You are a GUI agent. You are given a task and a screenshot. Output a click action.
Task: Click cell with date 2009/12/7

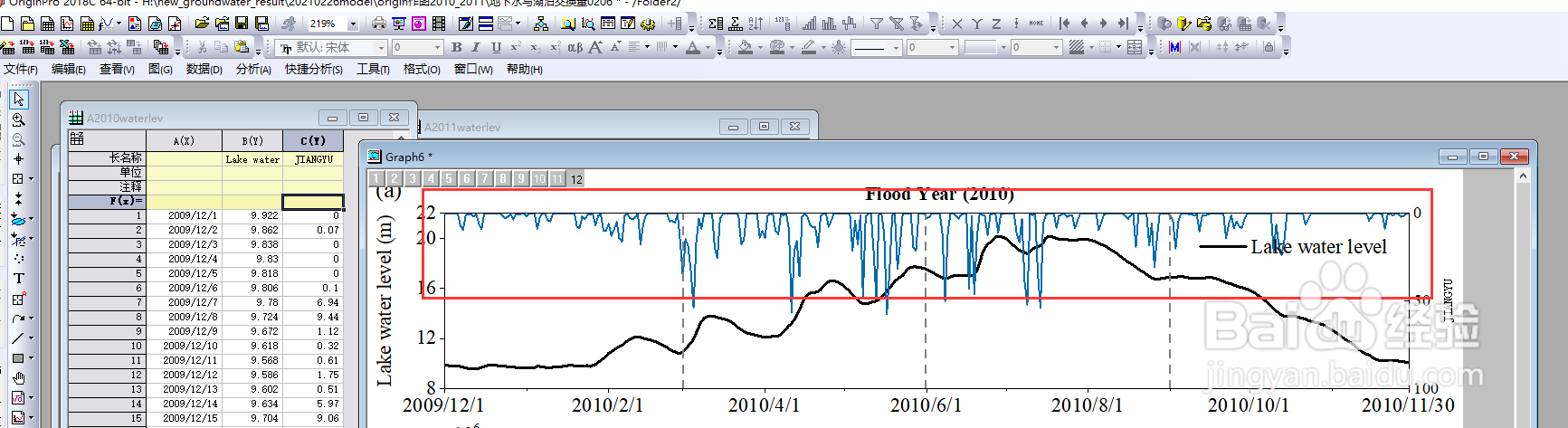[x=185, y=302]
